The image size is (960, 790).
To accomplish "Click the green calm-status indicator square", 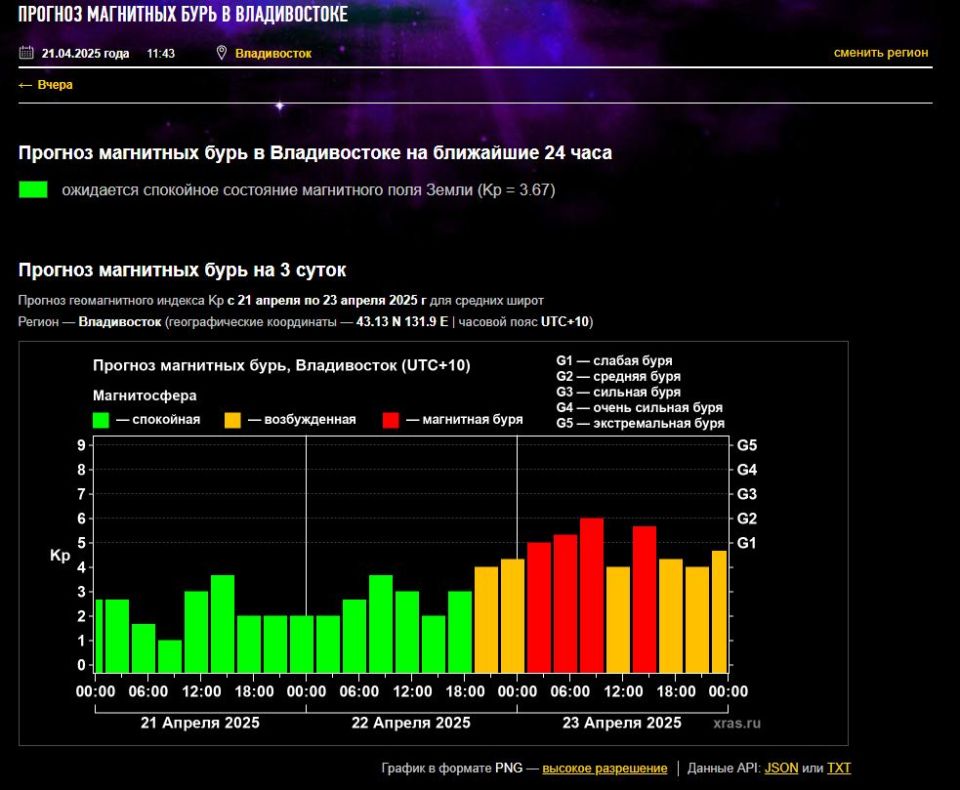I will [33, 189].
